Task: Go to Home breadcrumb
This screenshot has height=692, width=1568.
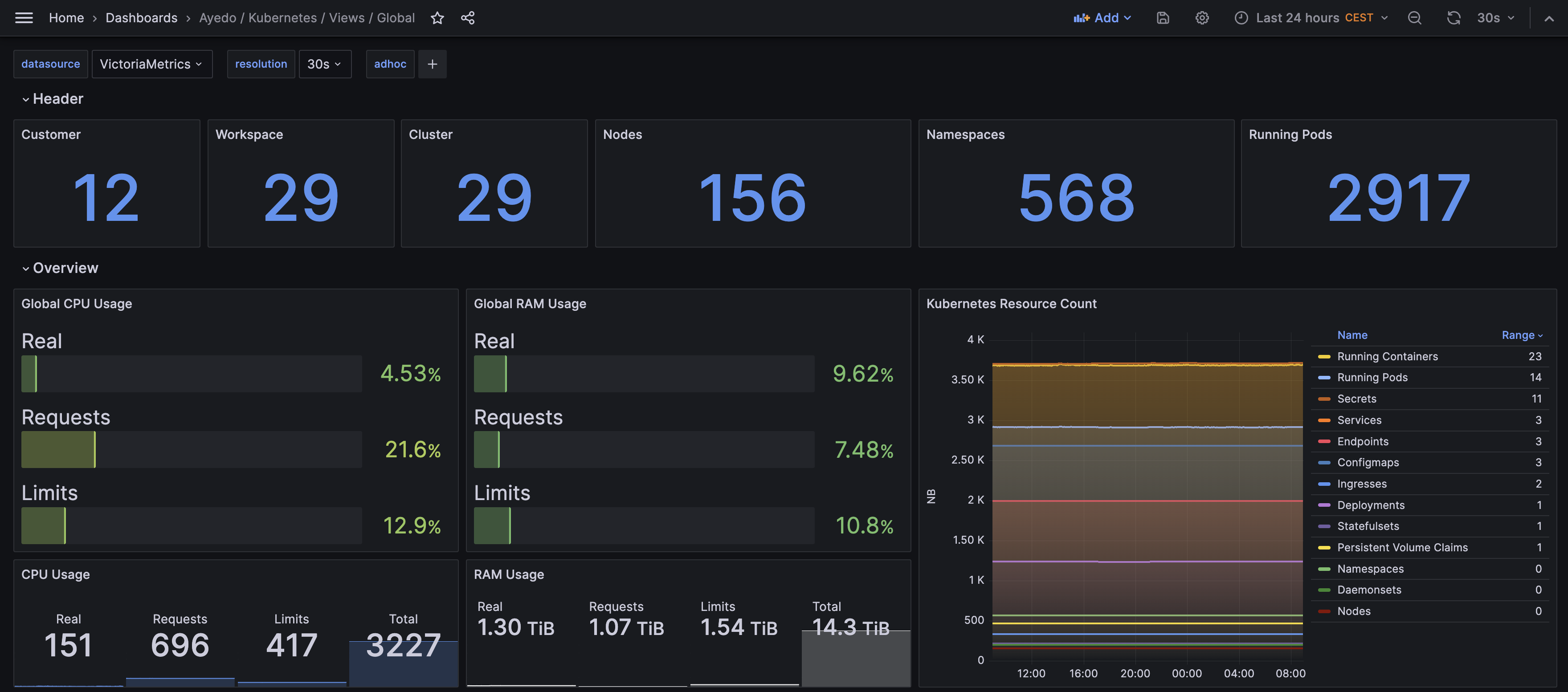Action: tap(66, 18)
